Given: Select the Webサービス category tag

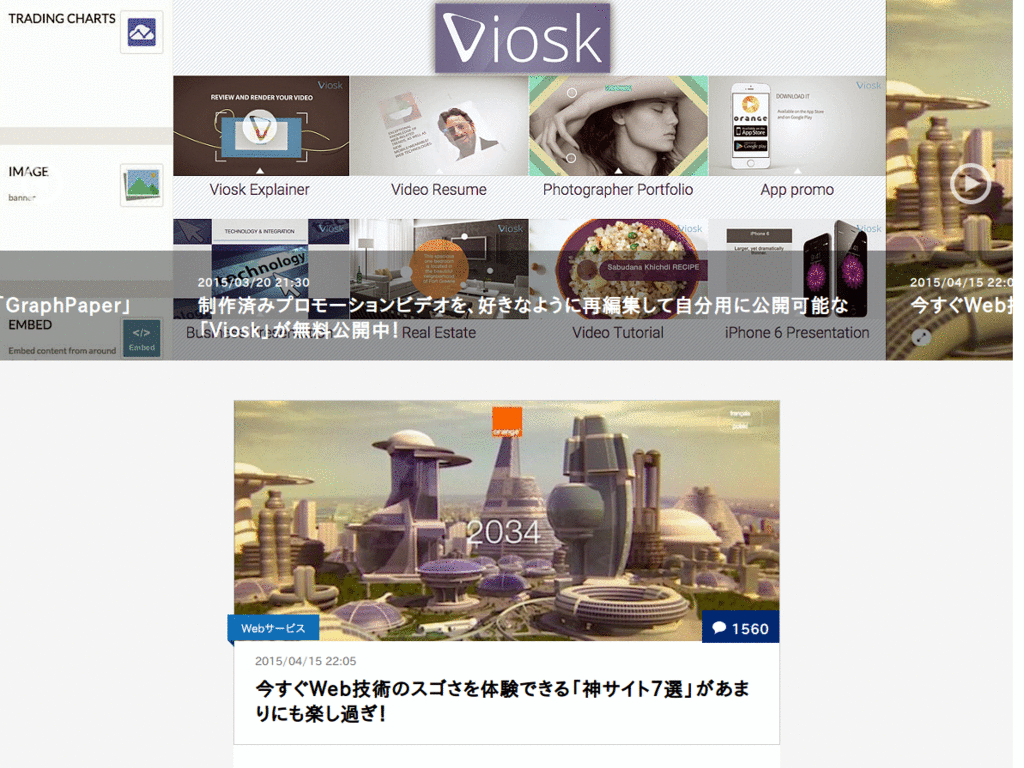Looking at the screenshot, I should [x=273, y=628].
